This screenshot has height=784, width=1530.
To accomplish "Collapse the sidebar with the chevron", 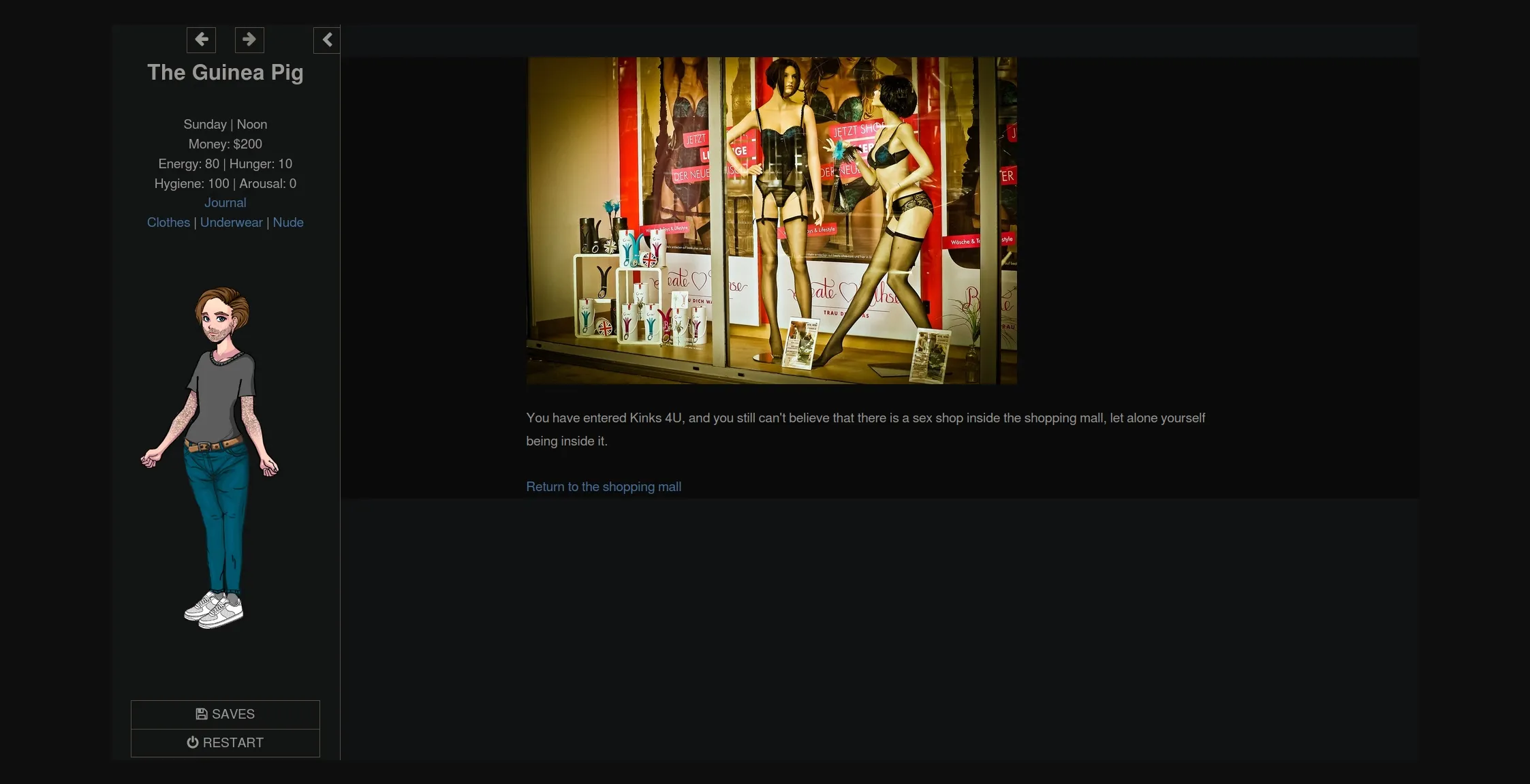I will click(327, 40).
